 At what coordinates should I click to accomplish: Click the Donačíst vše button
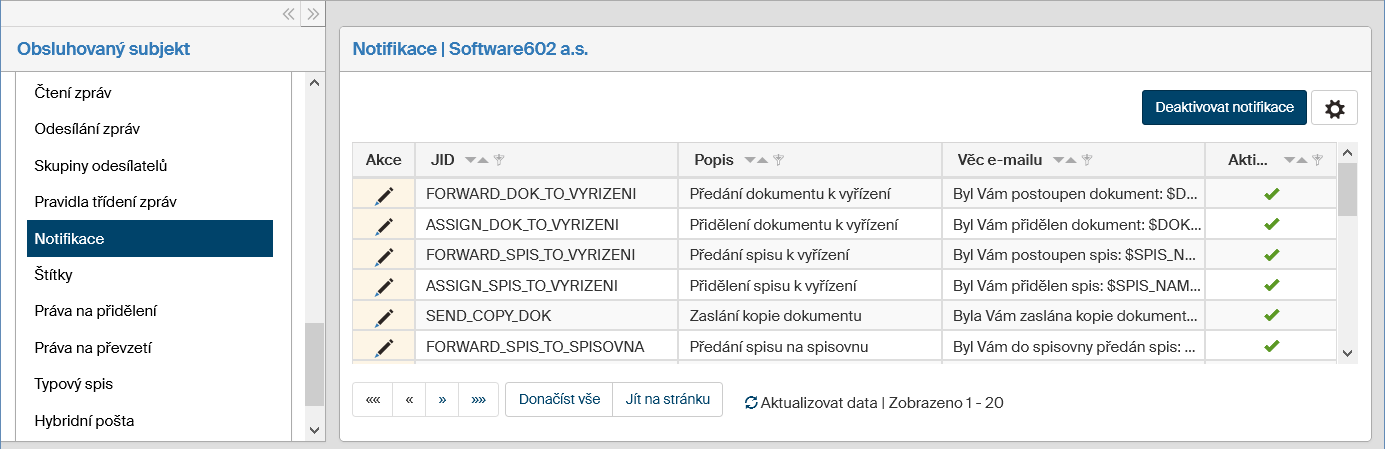[559, 399]
